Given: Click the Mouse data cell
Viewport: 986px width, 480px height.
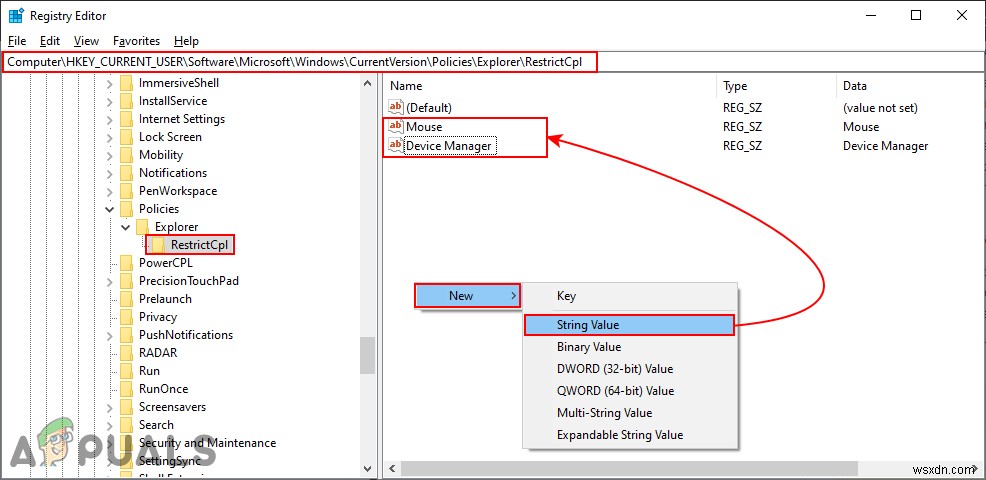Looking at the screenshot, I should 861,126.
